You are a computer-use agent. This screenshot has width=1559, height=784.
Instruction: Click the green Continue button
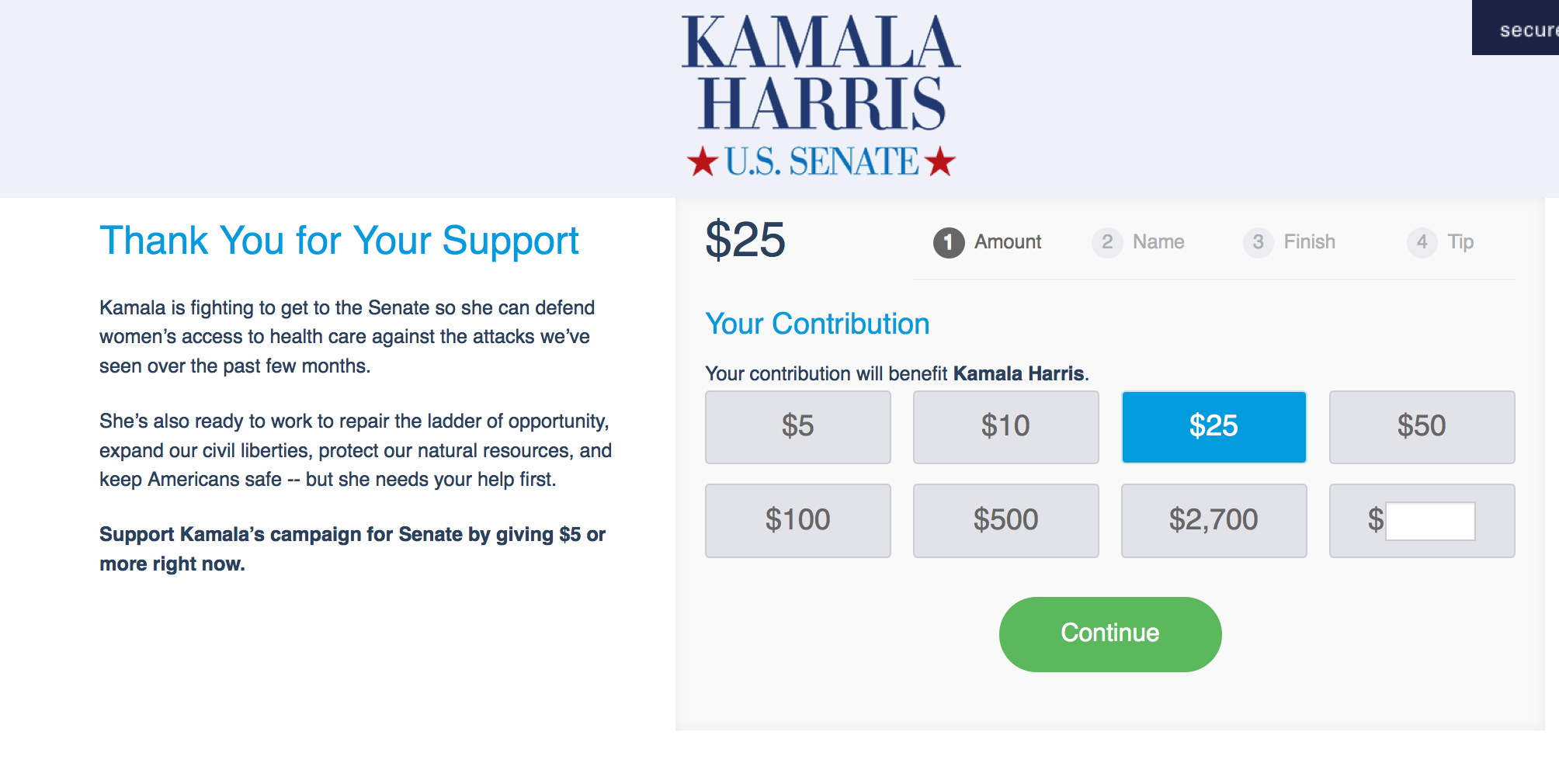tap(1110, 634)
